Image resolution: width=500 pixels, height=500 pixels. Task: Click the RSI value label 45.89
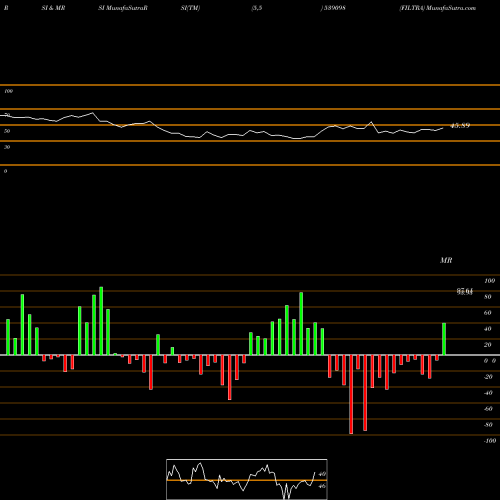pyautogui.click(x=460, y=126)
